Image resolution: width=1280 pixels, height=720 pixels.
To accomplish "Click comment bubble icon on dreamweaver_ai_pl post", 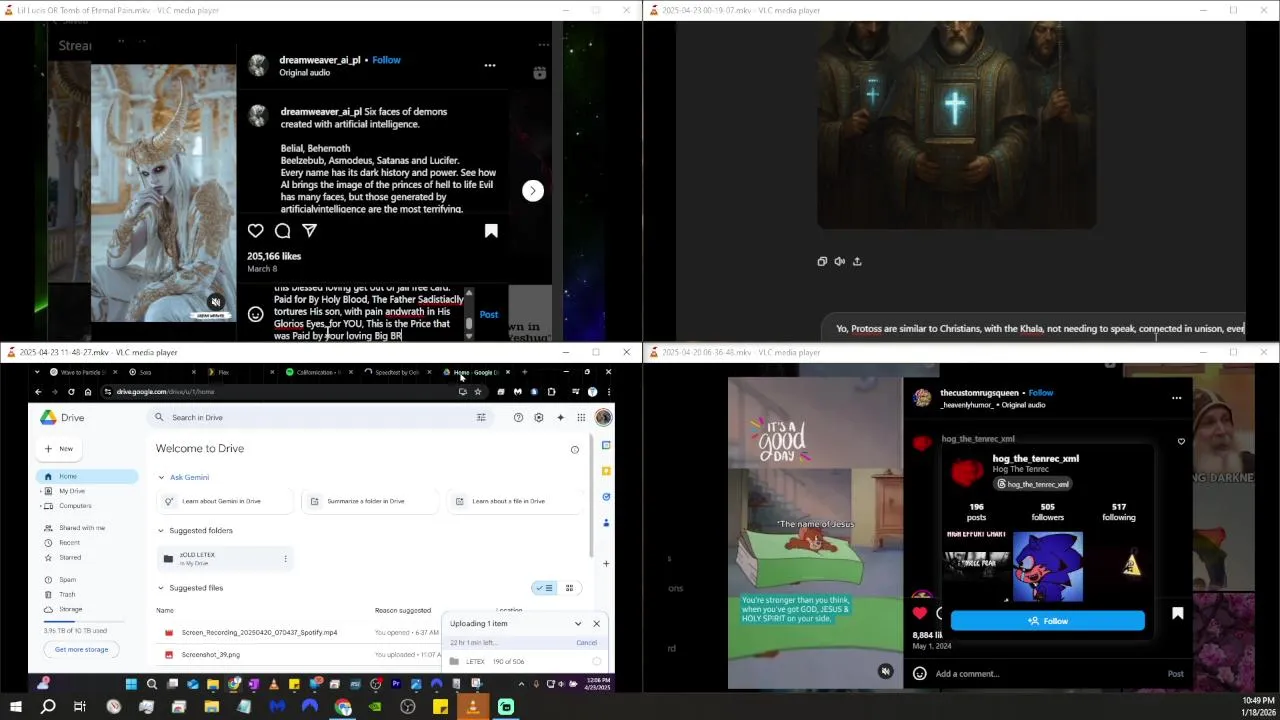I will tap(283, 231).
